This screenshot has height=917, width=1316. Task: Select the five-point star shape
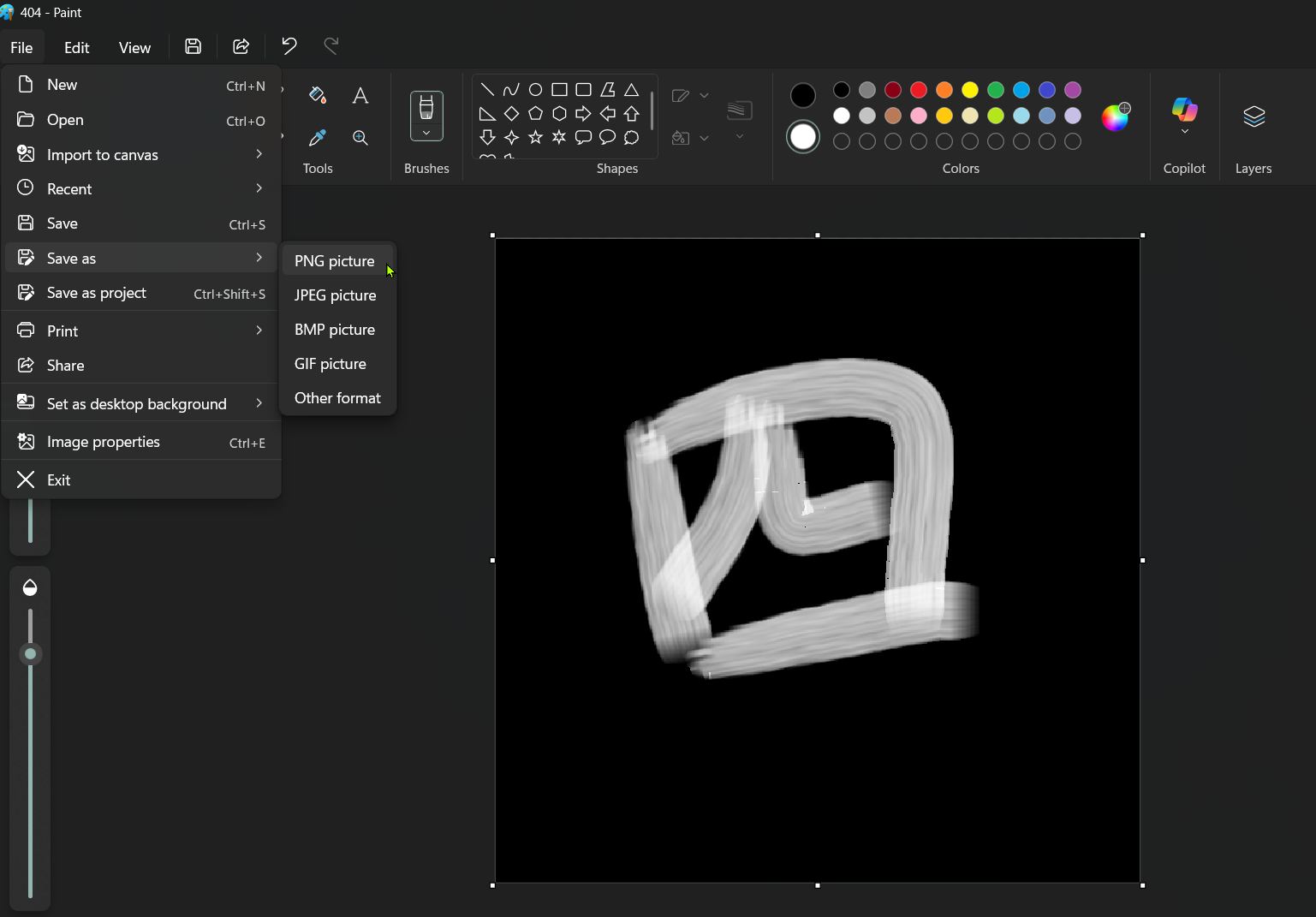(x=535, y=137)
